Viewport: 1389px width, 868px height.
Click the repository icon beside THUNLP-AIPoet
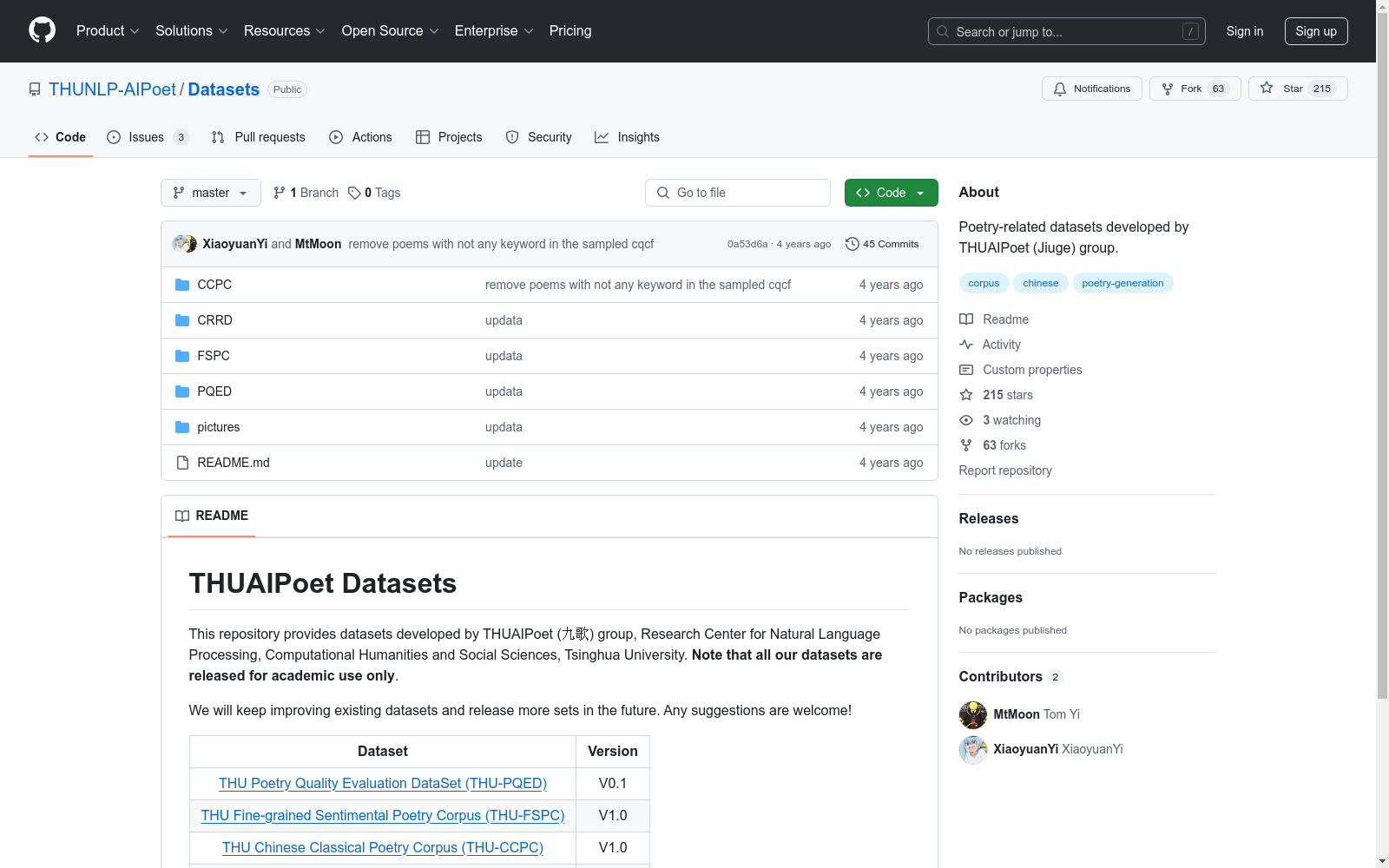(35, 89)
